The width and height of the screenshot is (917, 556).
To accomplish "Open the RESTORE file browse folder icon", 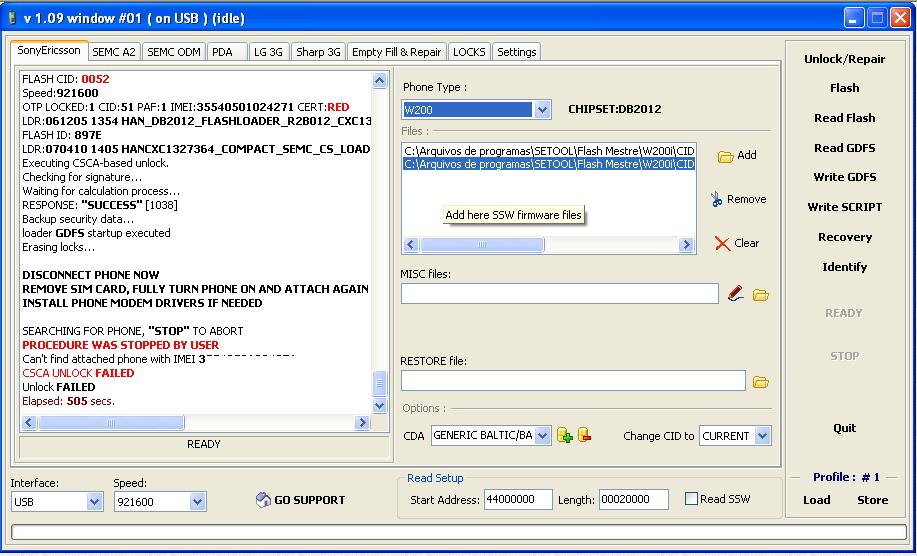I will [x=760, y=382].
